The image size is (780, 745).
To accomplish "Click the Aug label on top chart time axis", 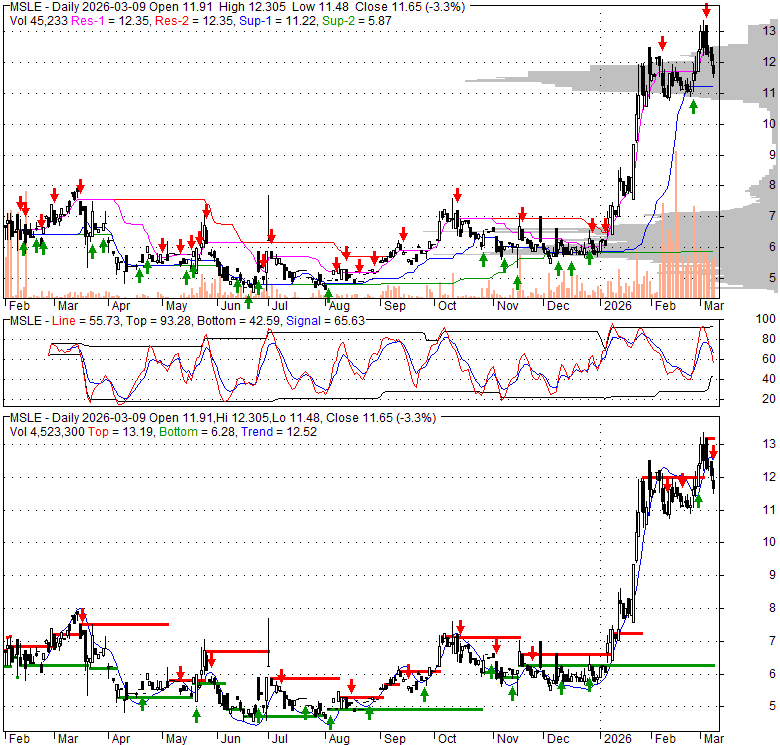I will pos(339,306).
